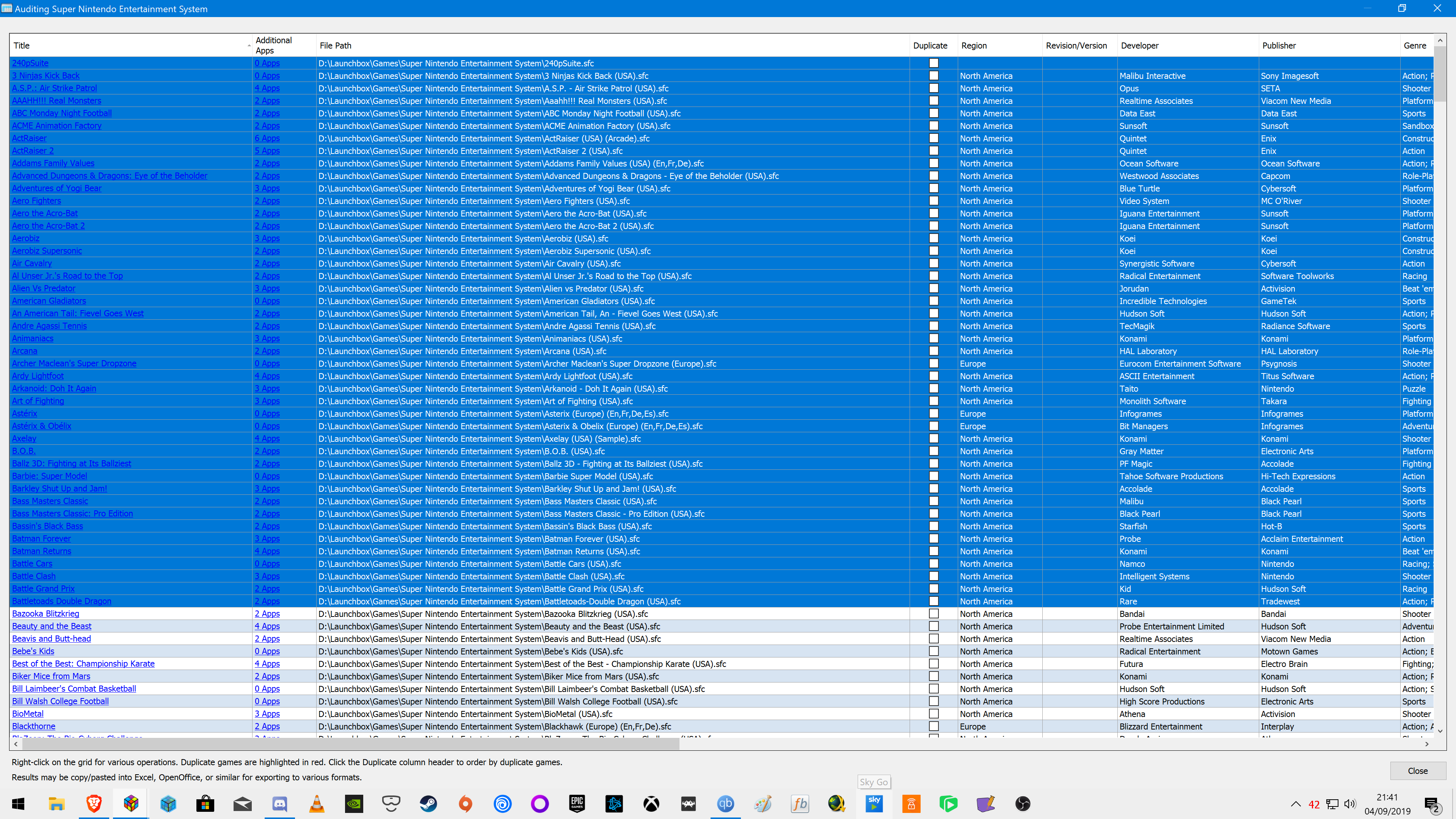Tick Duplicate checkbox for ActRaiser 2
The width and height of the screenshot is (1456, 819).
tap(934, 151)
